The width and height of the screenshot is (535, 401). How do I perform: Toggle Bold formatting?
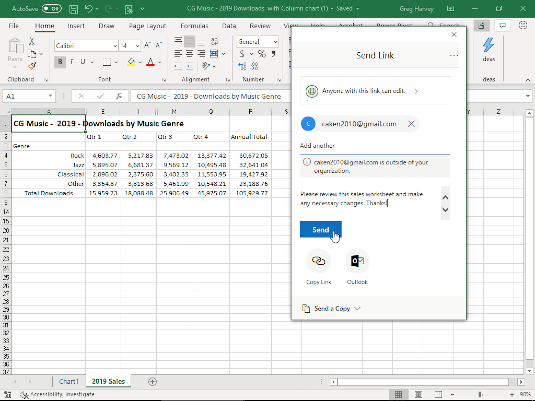60,62
